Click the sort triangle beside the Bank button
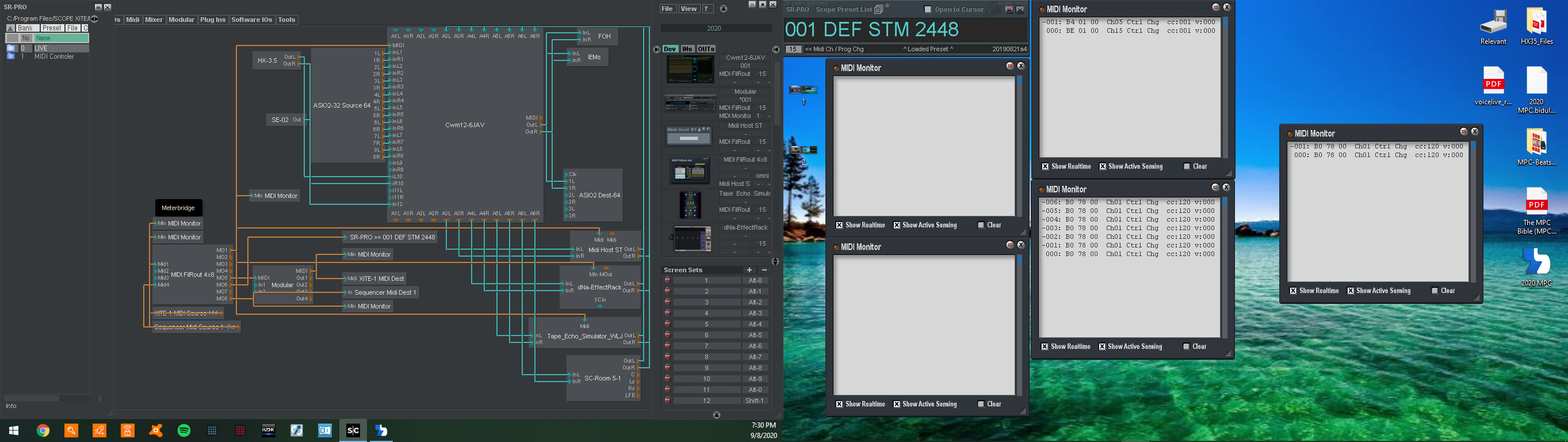 coord(10,28)
